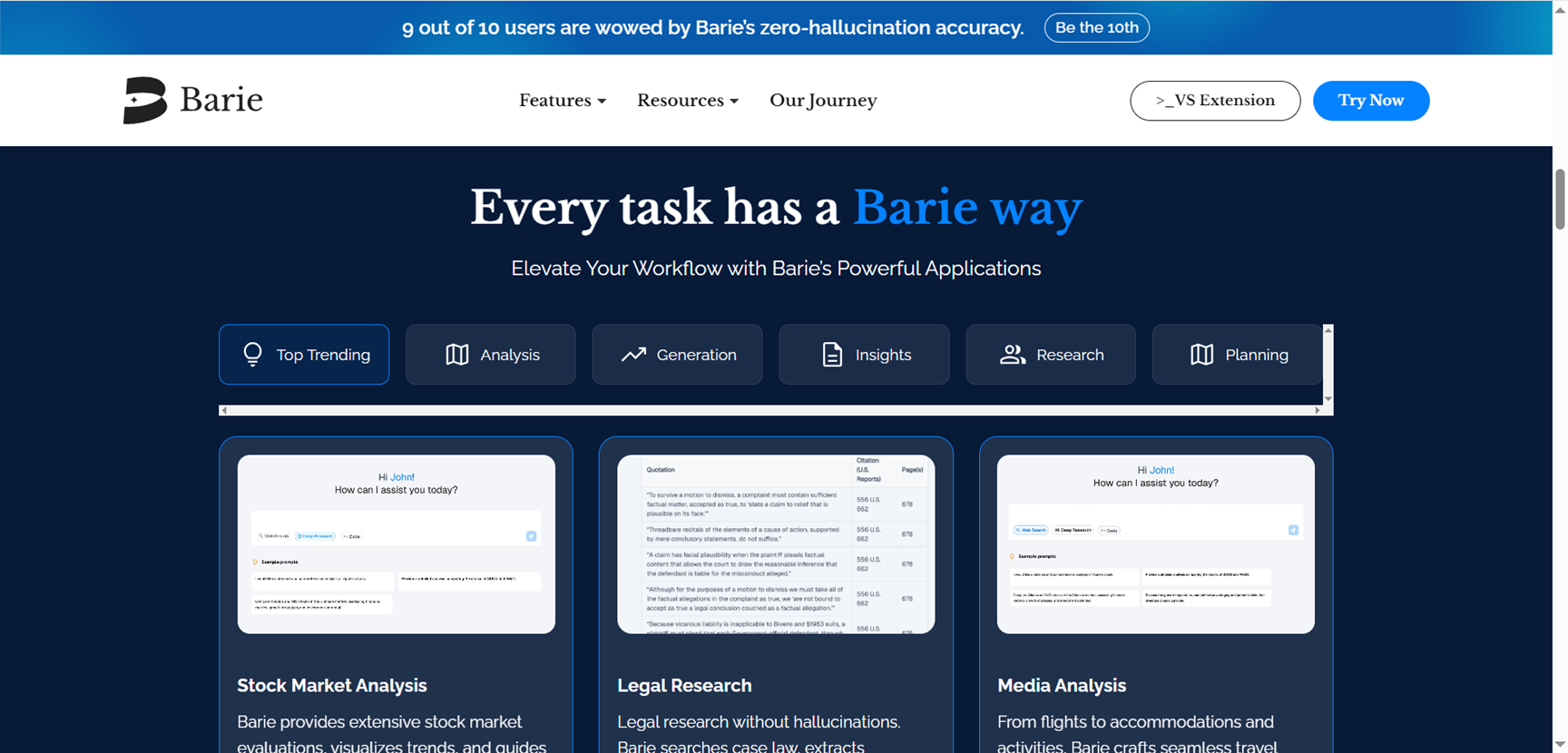
Task: Click the 'Elevate Your Workflow' subtitle text
Action: click(x=776, y=269)
